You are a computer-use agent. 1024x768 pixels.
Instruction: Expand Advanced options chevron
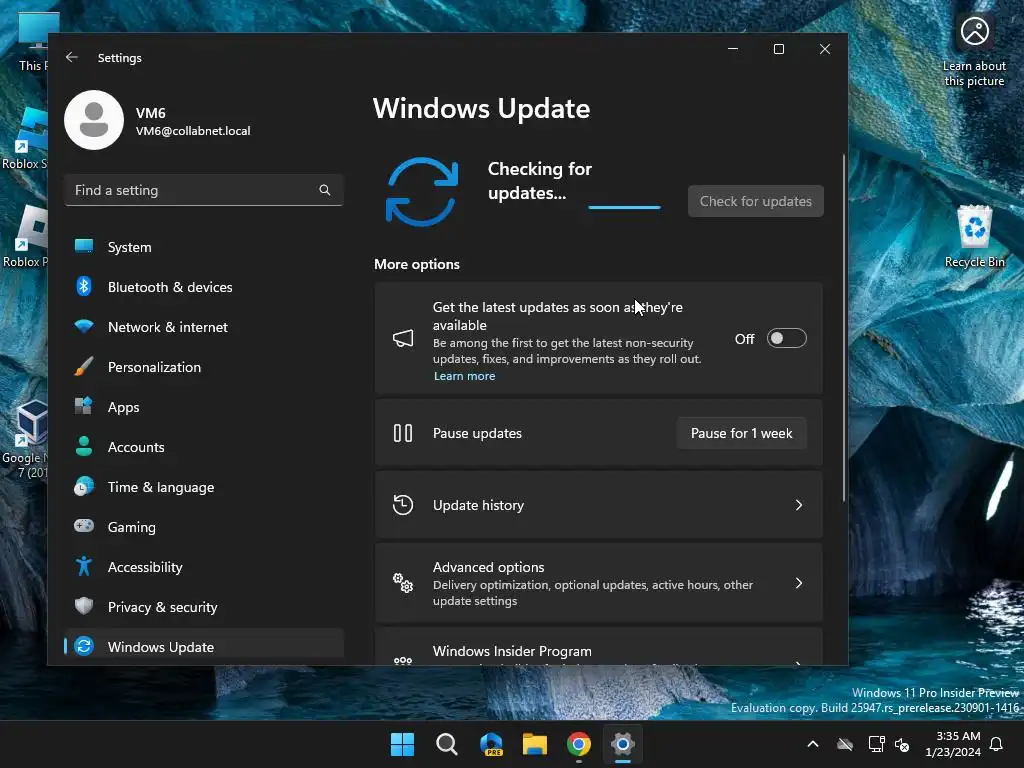[x=799, y=583]
